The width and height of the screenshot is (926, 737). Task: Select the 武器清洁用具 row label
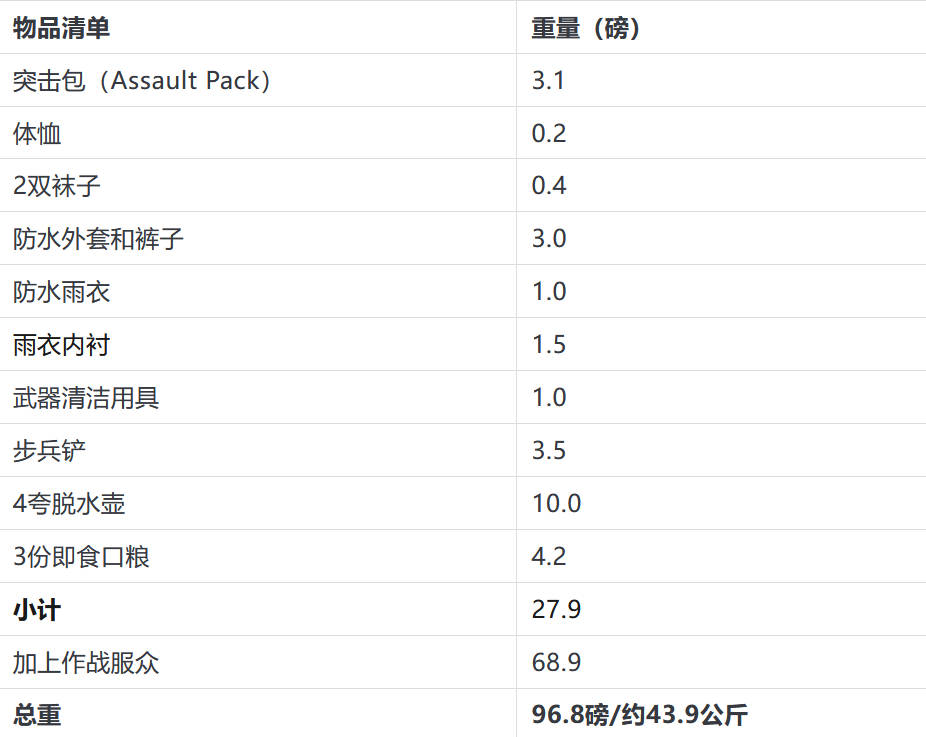tap(86, 397)
